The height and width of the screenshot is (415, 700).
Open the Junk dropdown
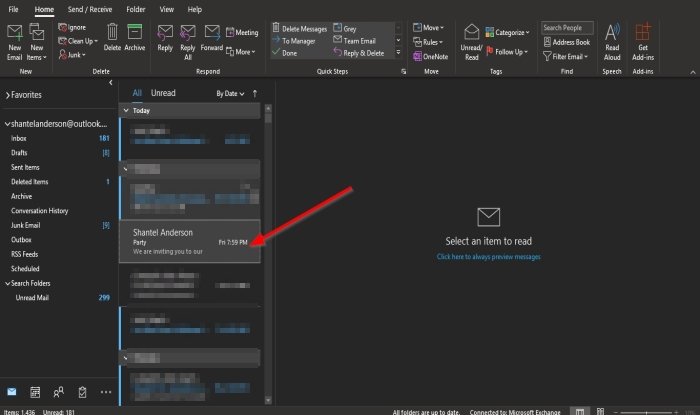pos(72,55)
